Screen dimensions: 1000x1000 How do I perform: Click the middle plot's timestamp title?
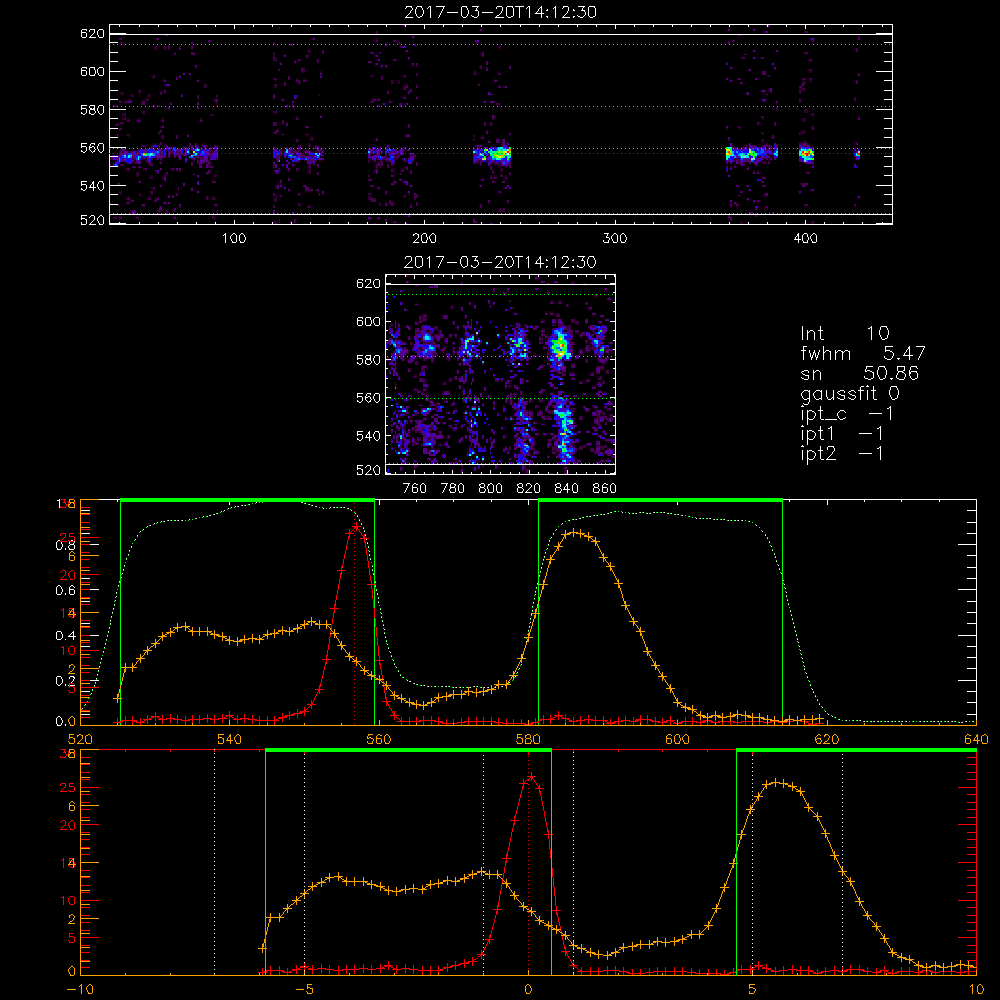[x=500, y=262]
